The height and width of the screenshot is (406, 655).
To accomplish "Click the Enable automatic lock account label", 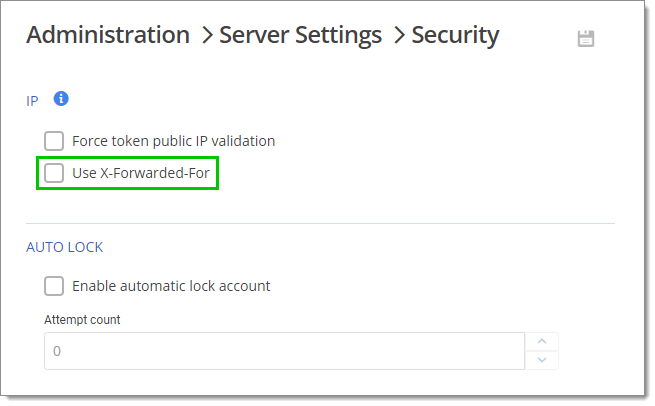I will (171, 286).
